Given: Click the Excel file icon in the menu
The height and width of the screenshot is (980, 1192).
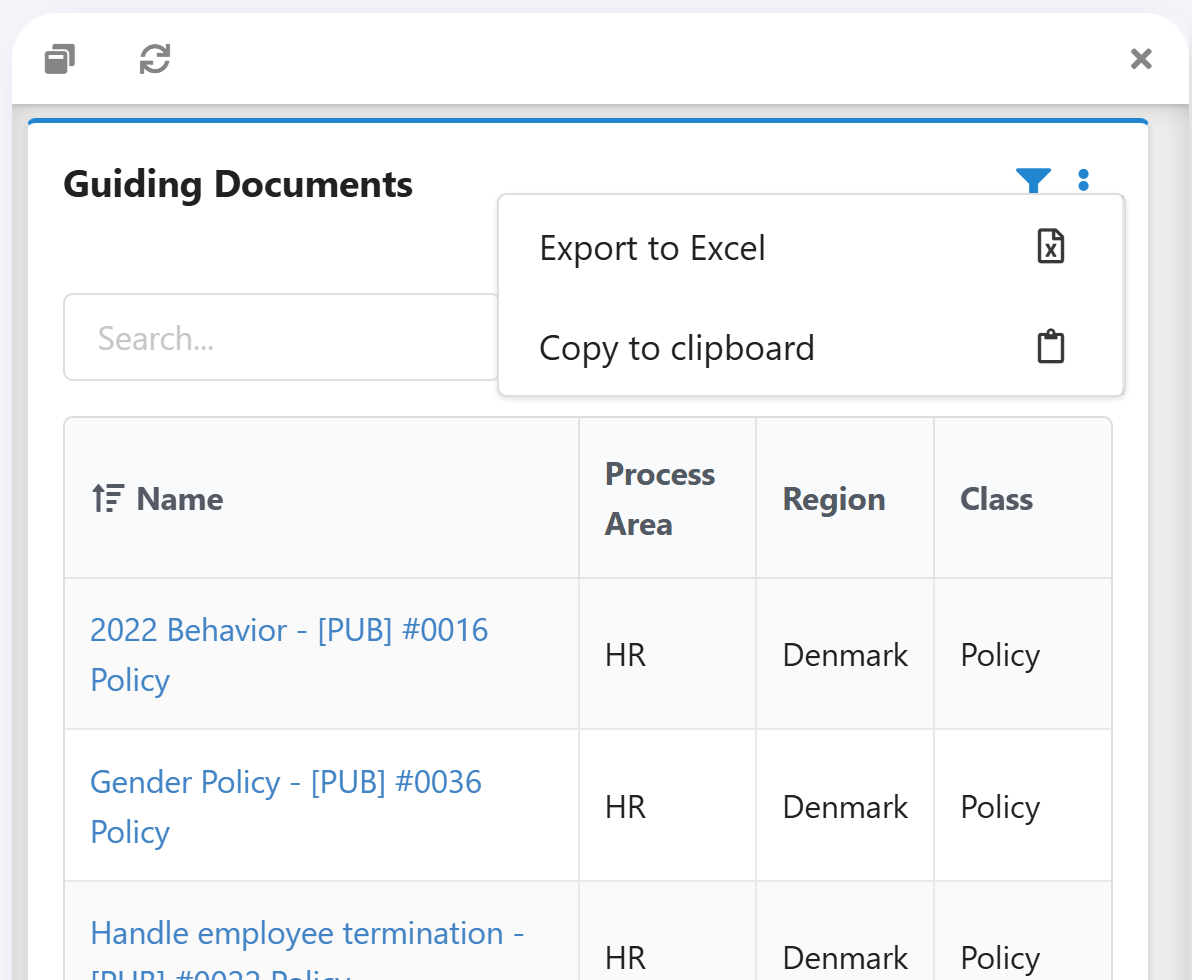Looking at the screenshot, I should tap(1050, 247).
